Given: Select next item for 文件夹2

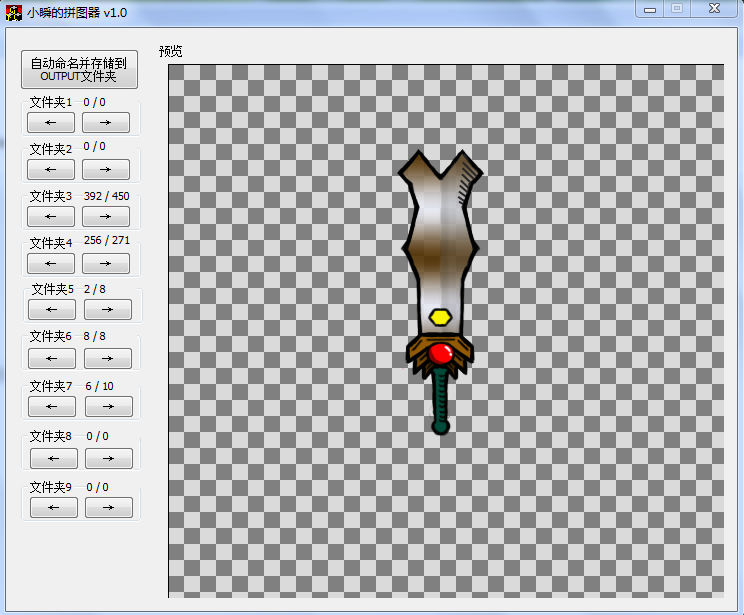Looking at the screenshot, I should tap(106, 169).
